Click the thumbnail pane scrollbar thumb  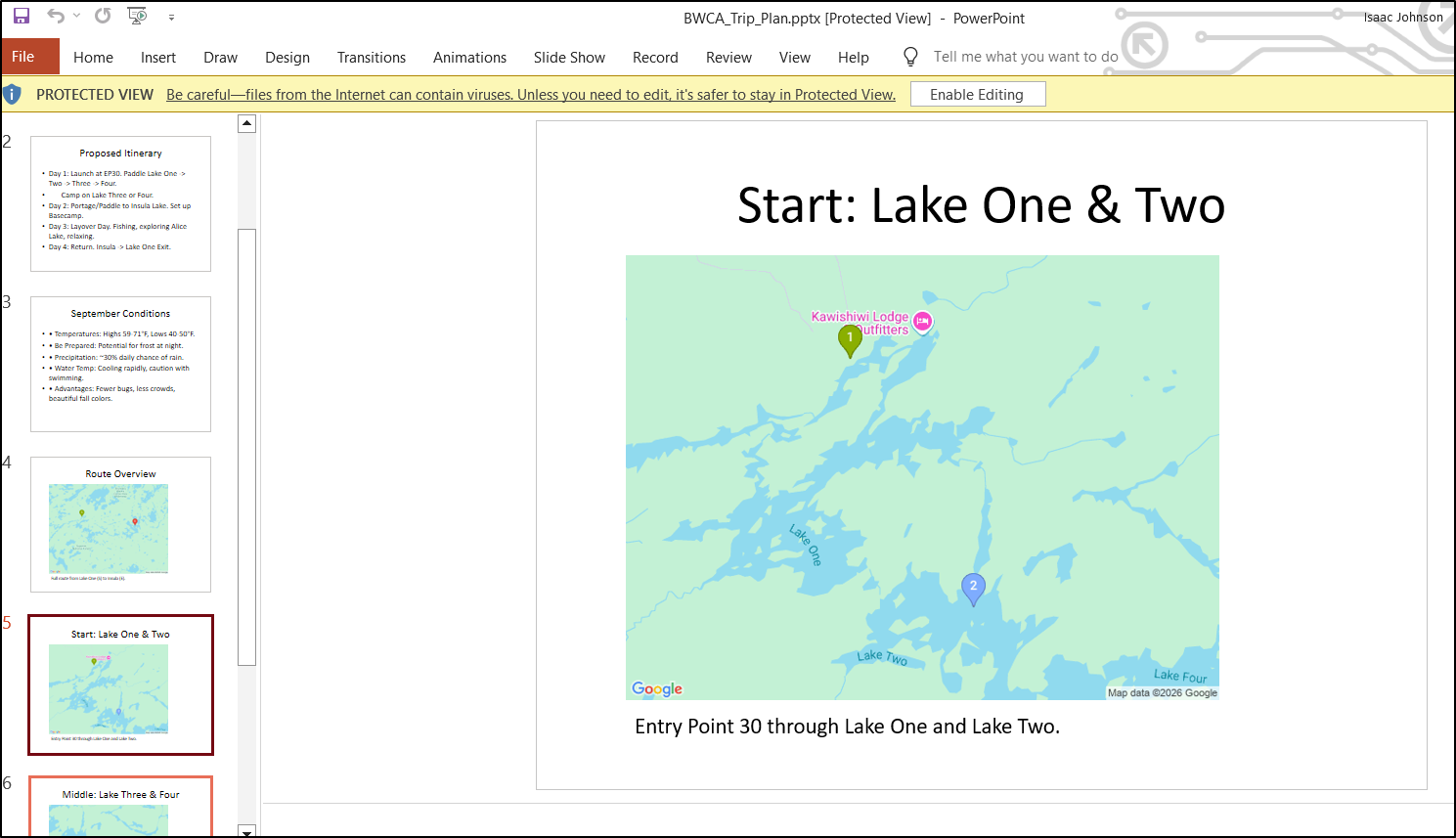click(247, 446)
